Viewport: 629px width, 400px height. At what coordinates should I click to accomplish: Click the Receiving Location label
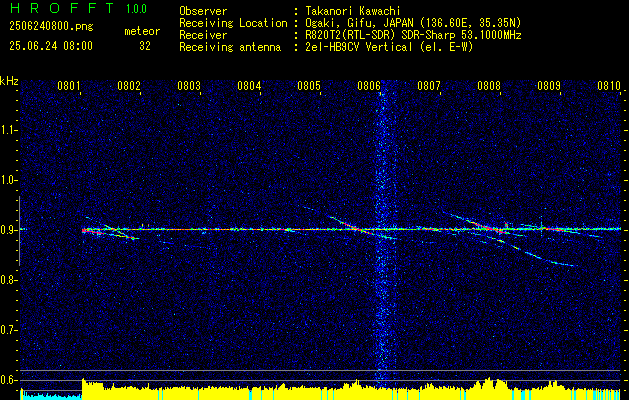click(233, 23)
